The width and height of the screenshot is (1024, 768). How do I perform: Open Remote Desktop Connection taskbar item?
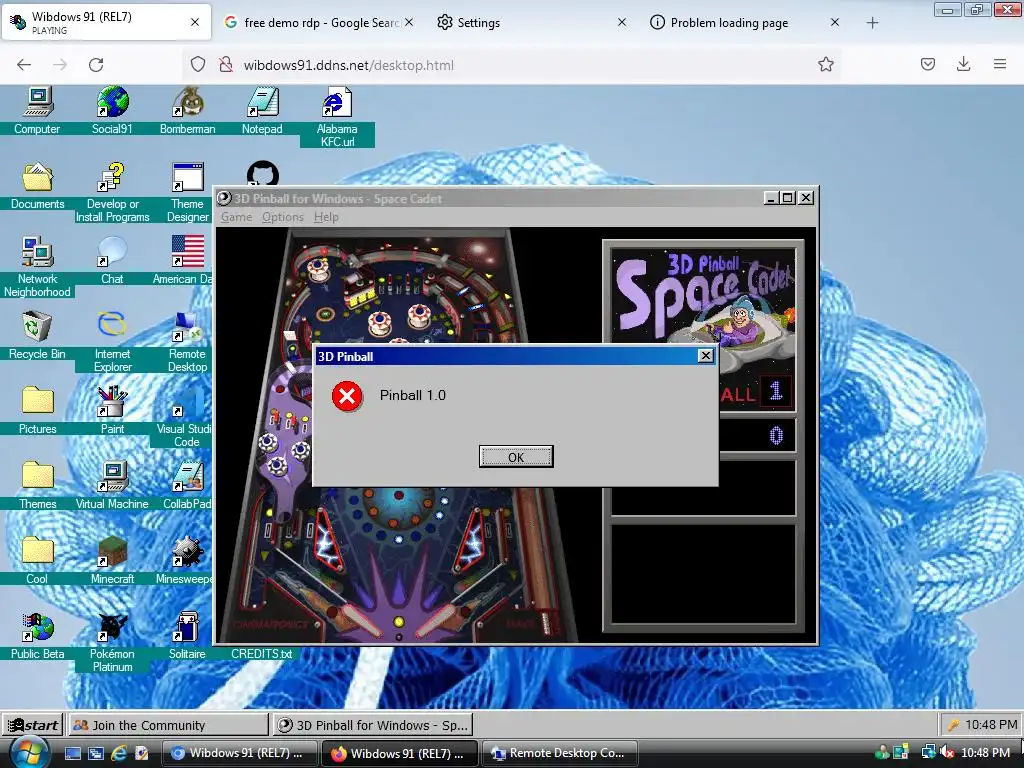coord(560,753)
